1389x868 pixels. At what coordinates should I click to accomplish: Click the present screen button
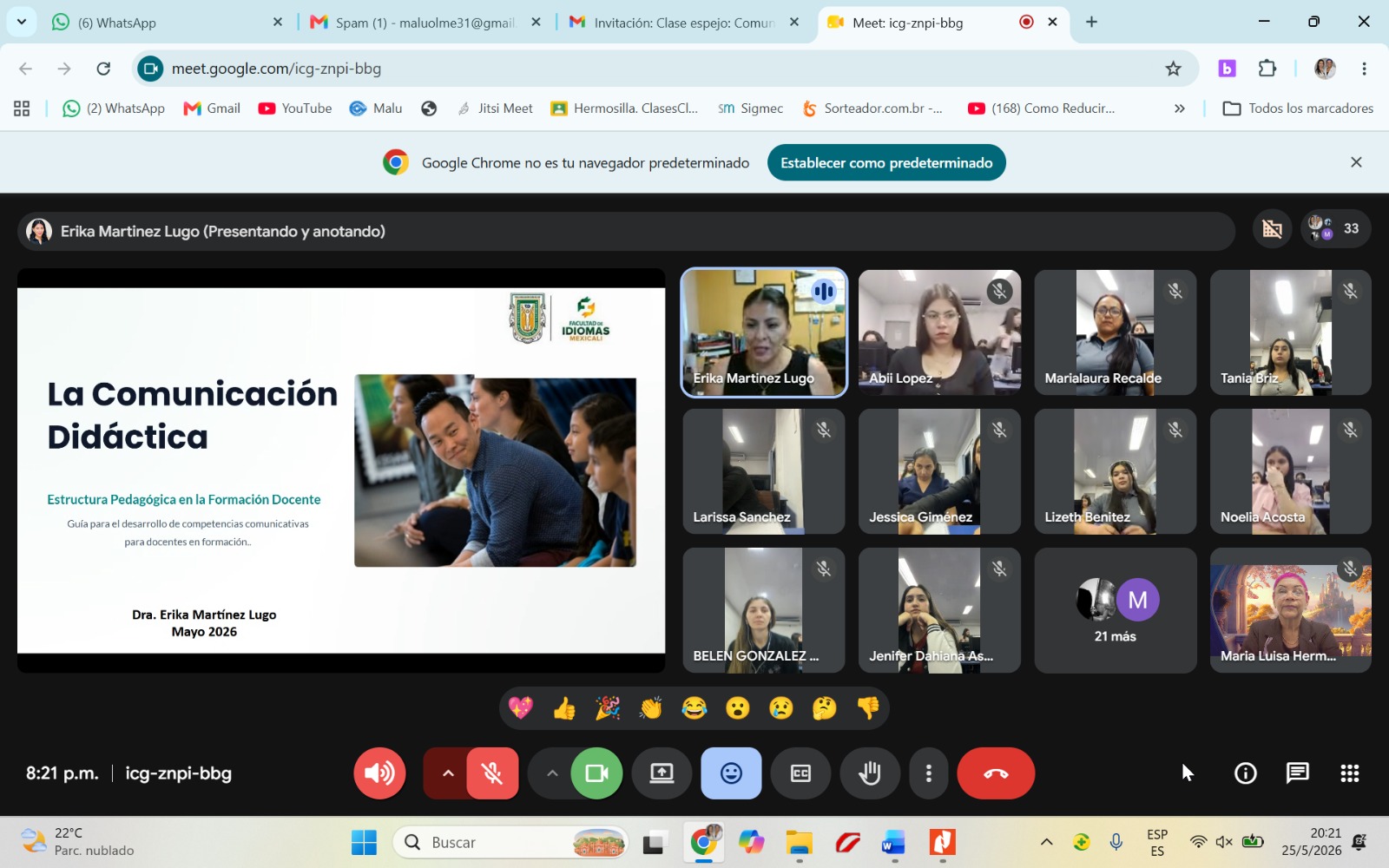pyautogui.click(x=662, y=773)
